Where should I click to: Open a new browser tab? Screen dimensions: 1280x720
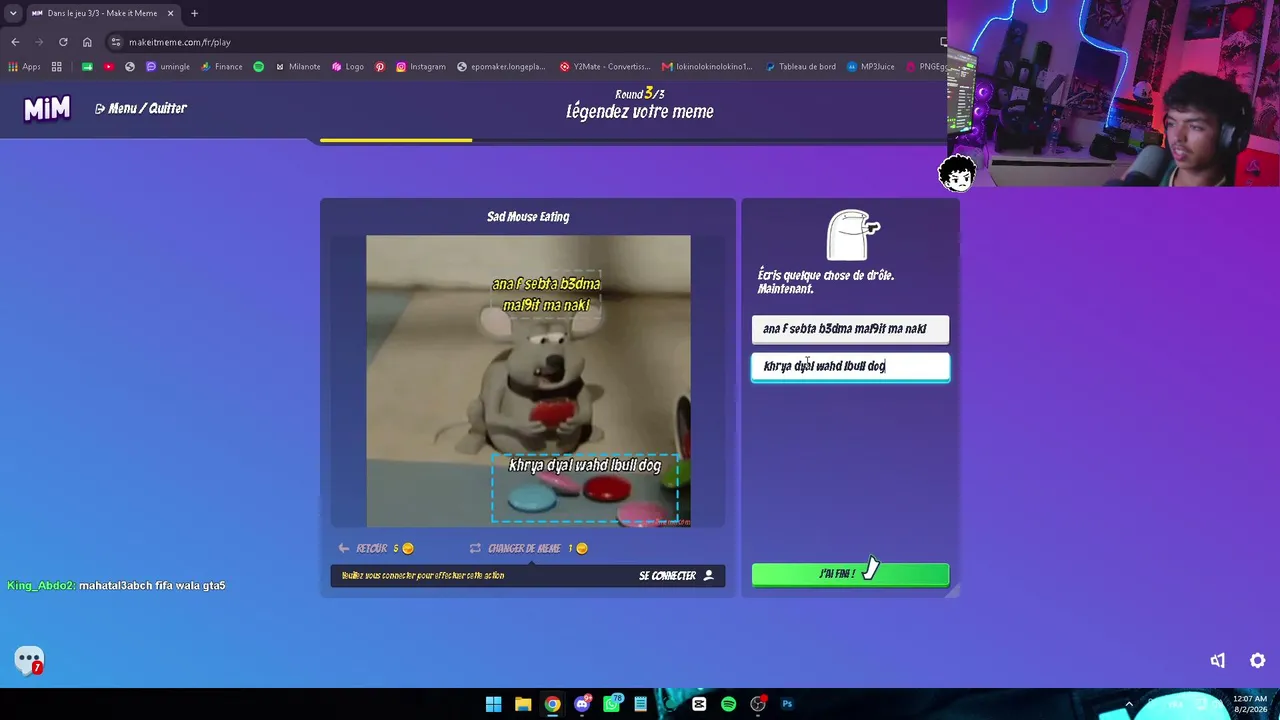tap(194, 13)
